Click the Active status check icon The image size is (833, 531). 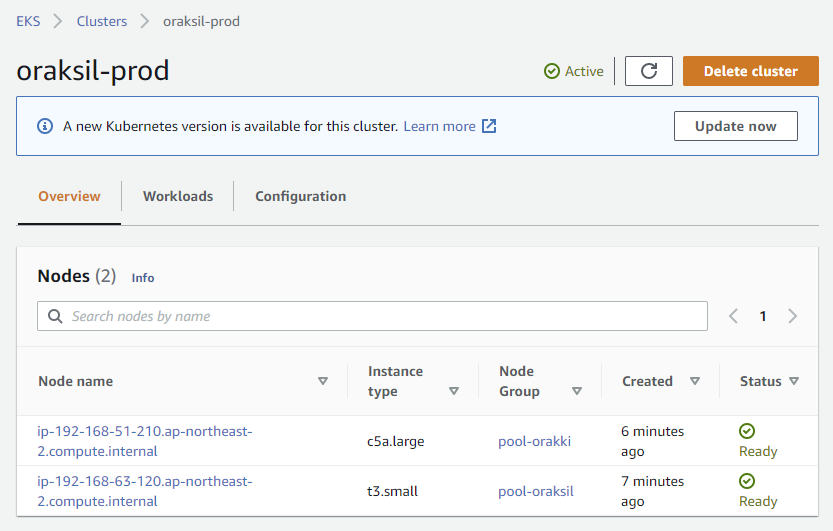[x=552, y=71]
